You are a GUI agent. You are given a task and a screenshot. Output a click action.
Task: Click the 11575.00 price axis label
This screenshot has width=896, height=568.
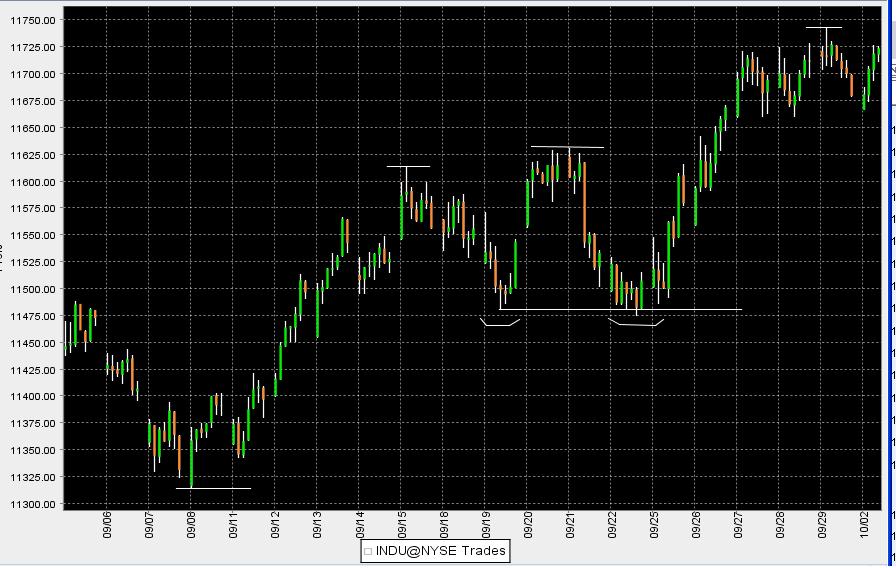pyautogui.click(x=33, y=209)
